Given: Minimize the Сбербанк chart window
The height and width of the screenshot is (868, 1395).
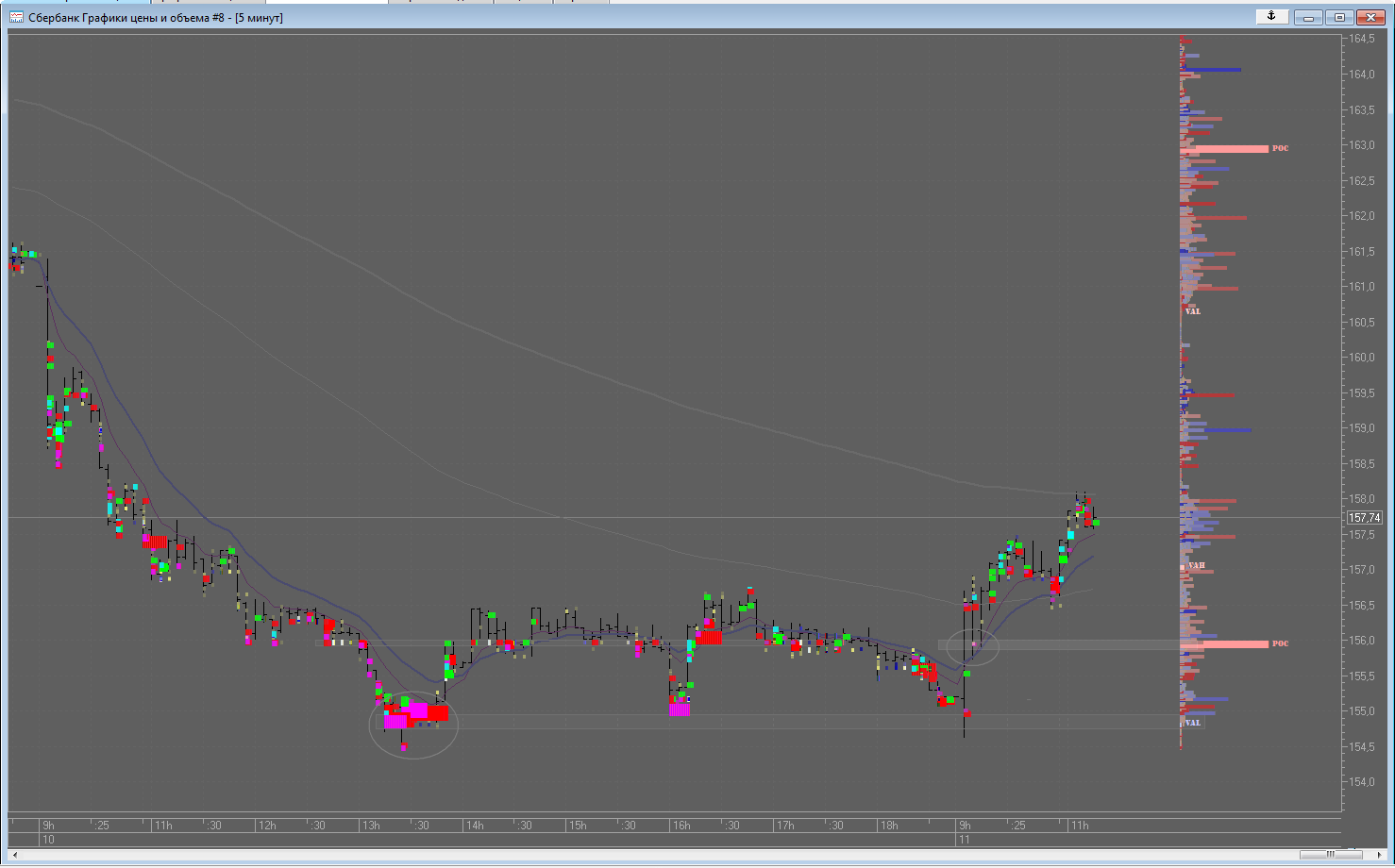Looking at the screenshot, I should pos(1308,17).
